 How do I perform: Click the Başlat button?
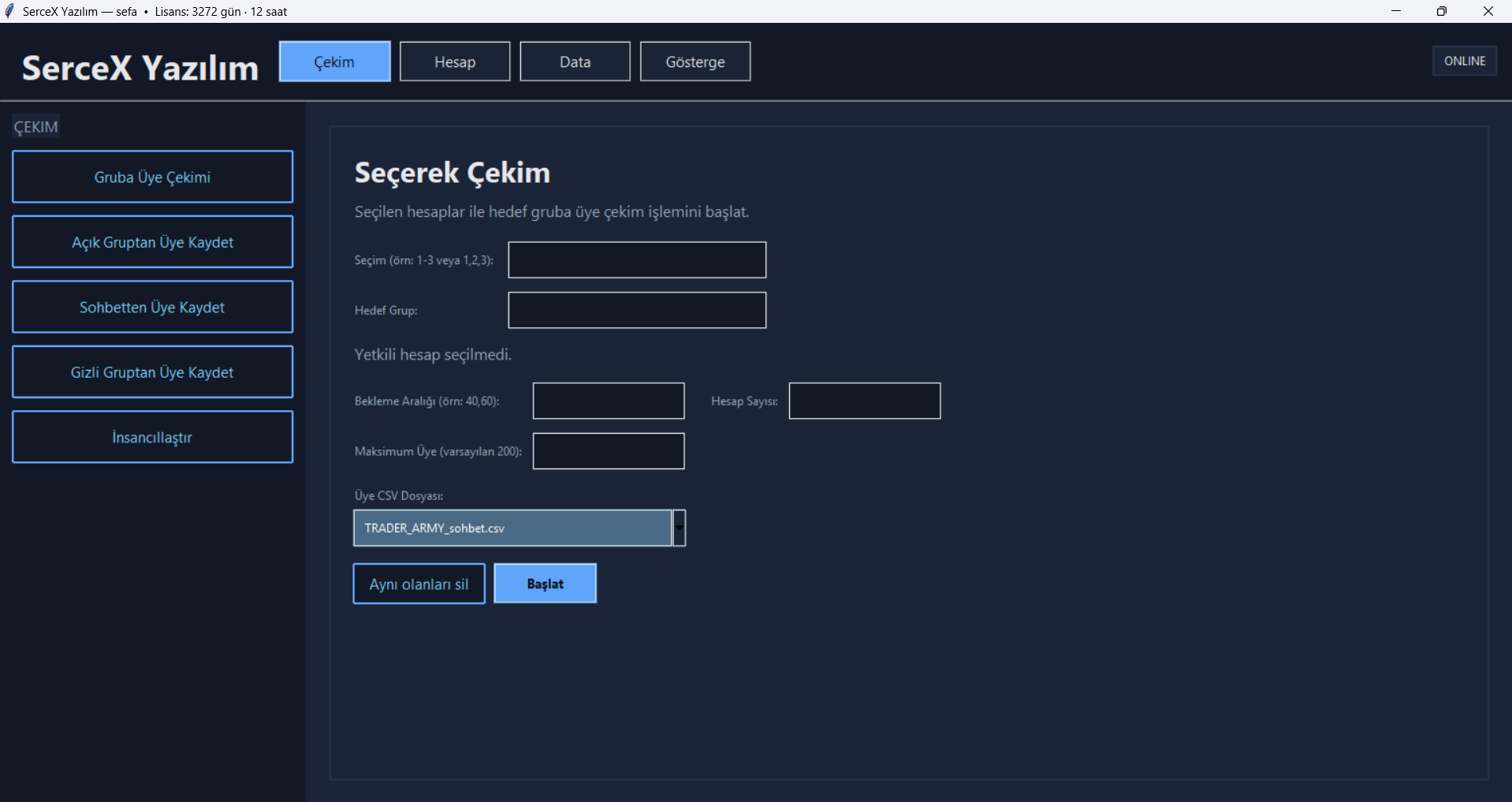(x=545, y=584)
